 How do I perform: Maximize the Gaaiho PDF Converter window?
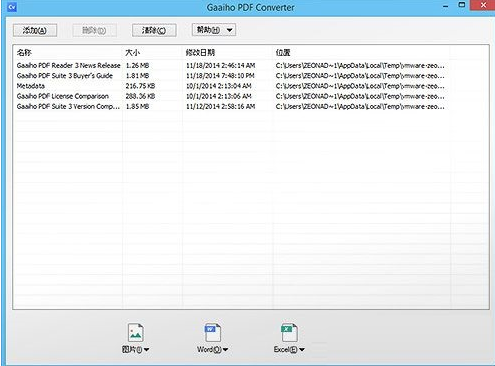(x=462, y=5)
